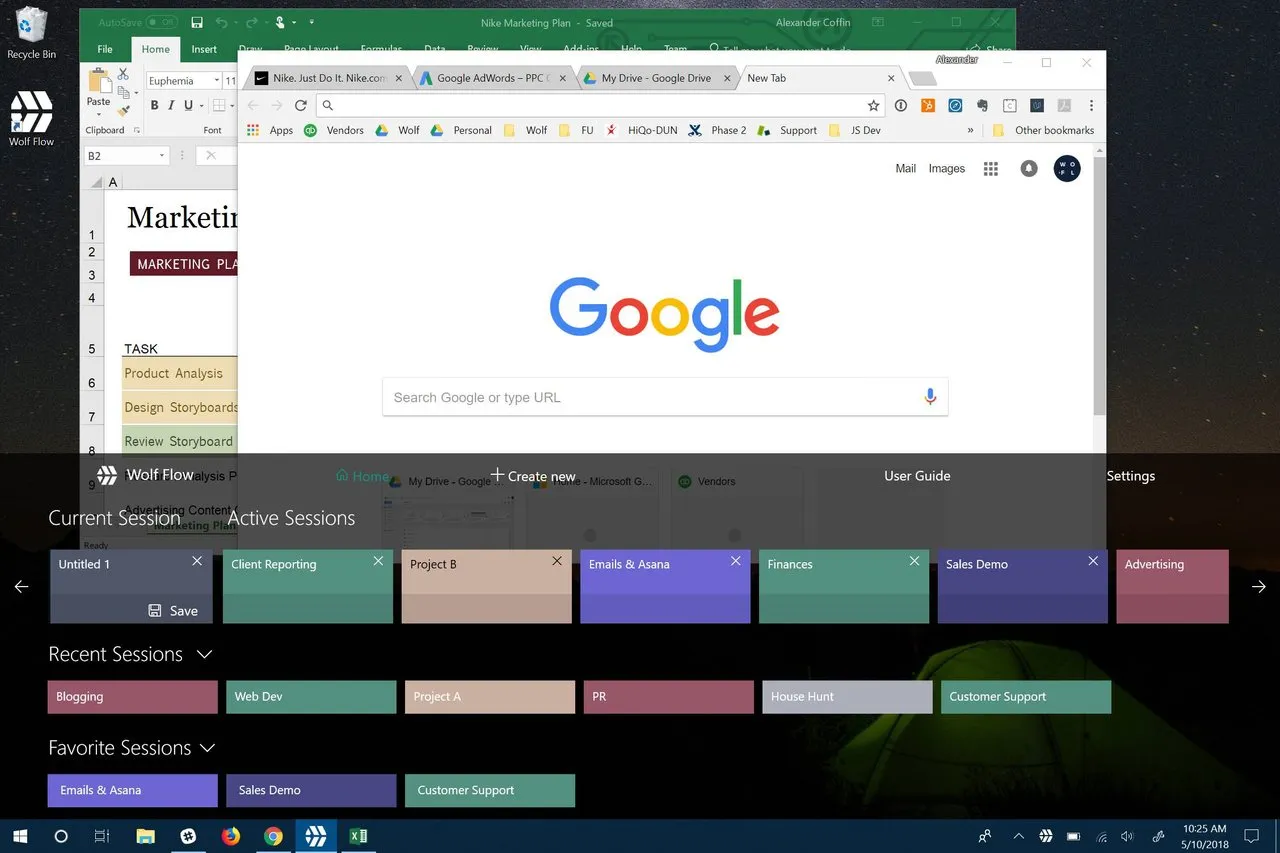The width and height of the screenshot is (1280, 853).
Task: Open the Mail link on Google page
Action: pyautogui.click(x=905, y=168)
